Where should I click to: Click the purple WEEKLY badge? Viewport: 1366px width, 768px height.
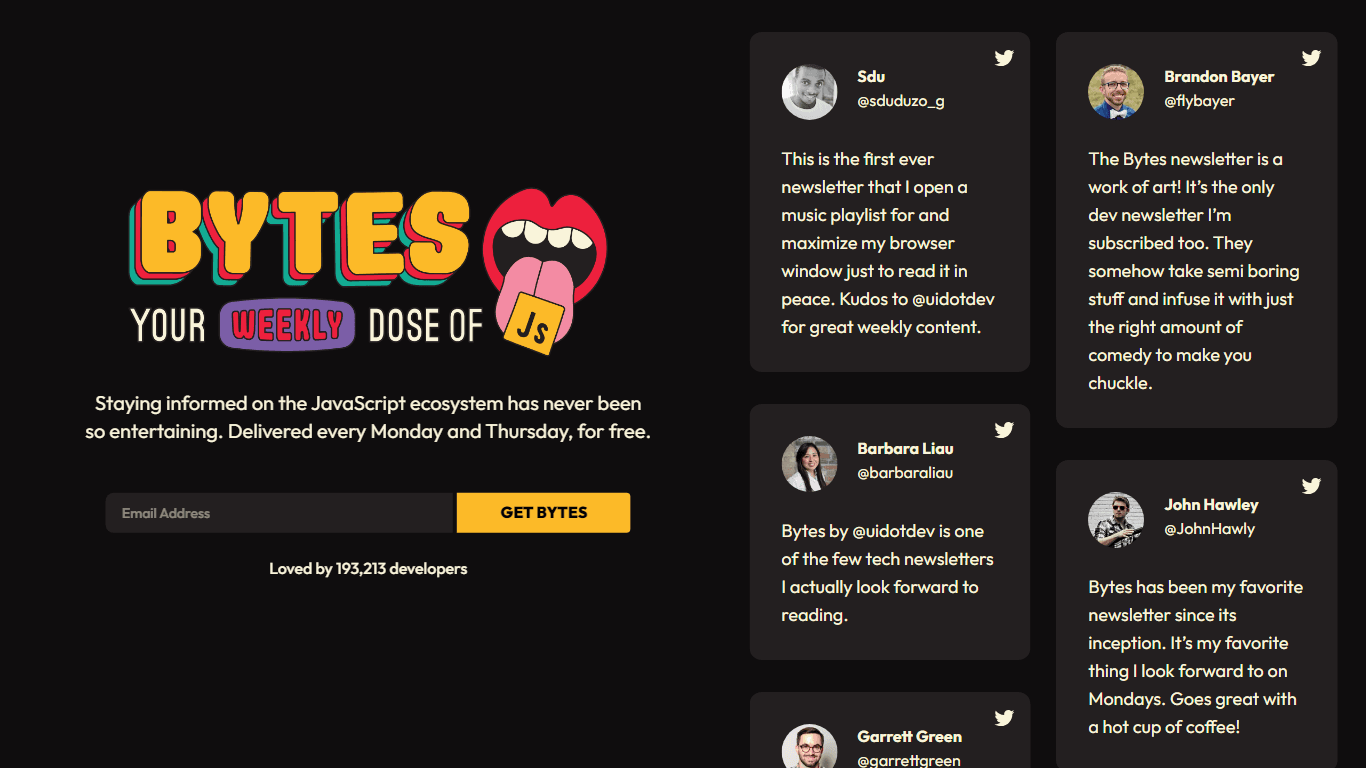[x=287, y=325]
